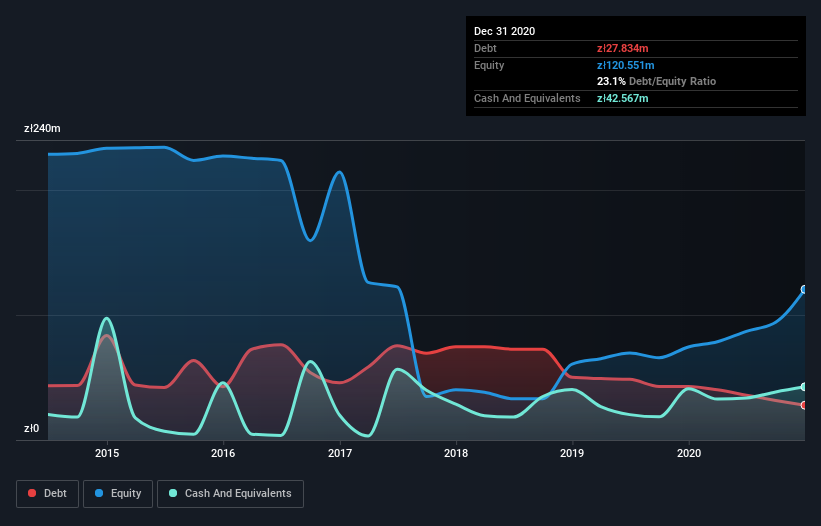Toggle Cash And Equivalents legend button
The image size is (821, 526).
pos(230,494)
